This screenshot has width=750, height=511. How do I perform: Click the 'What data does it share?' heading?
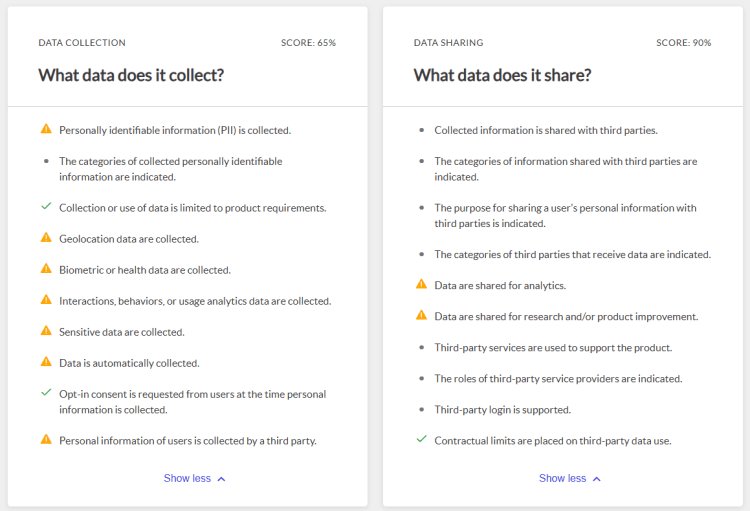pyautogui.click(x=502, y=75)
